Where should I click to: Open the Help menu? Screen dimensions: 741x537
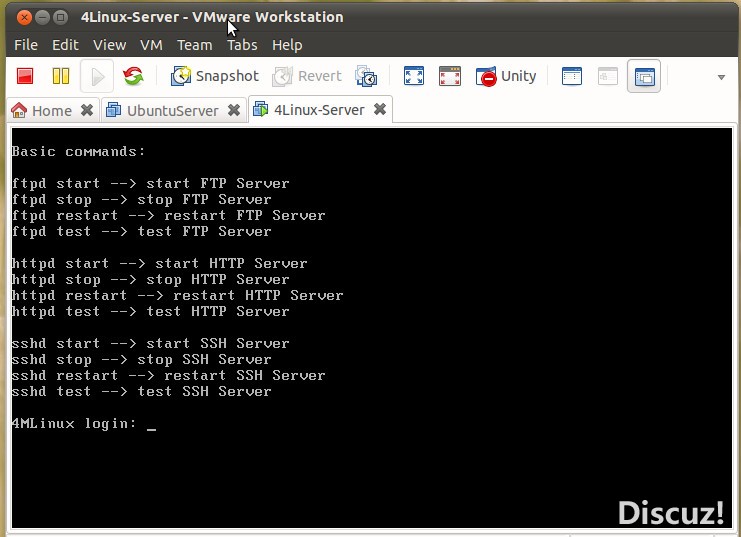pyautogui.click(x=287, y=45)
